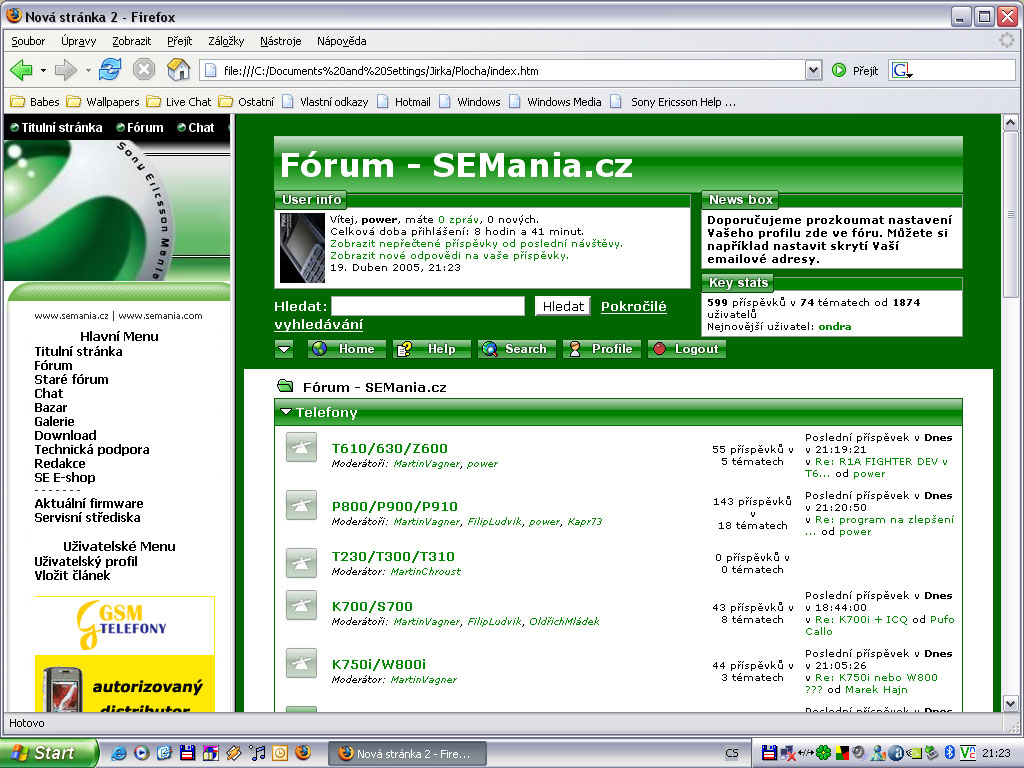Image resolution: width=1024 pixels, height=768 pixels.
Task: Click the Firefox Back arrow button
Action: (x=22, y=70)
